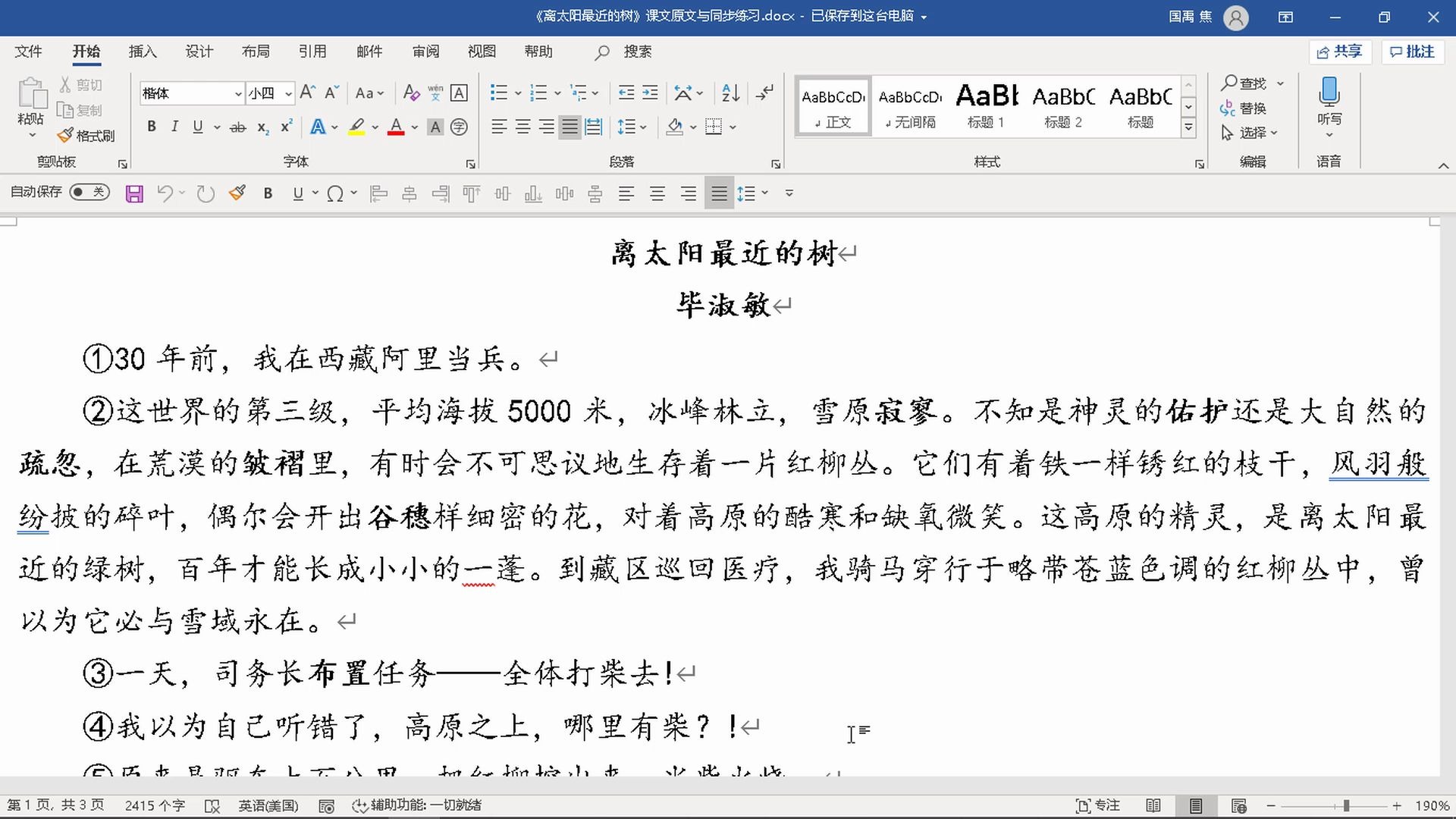1456x819 pixels.
Task: Switch to the Review (审阅) tab
Action: coord(426,52)
